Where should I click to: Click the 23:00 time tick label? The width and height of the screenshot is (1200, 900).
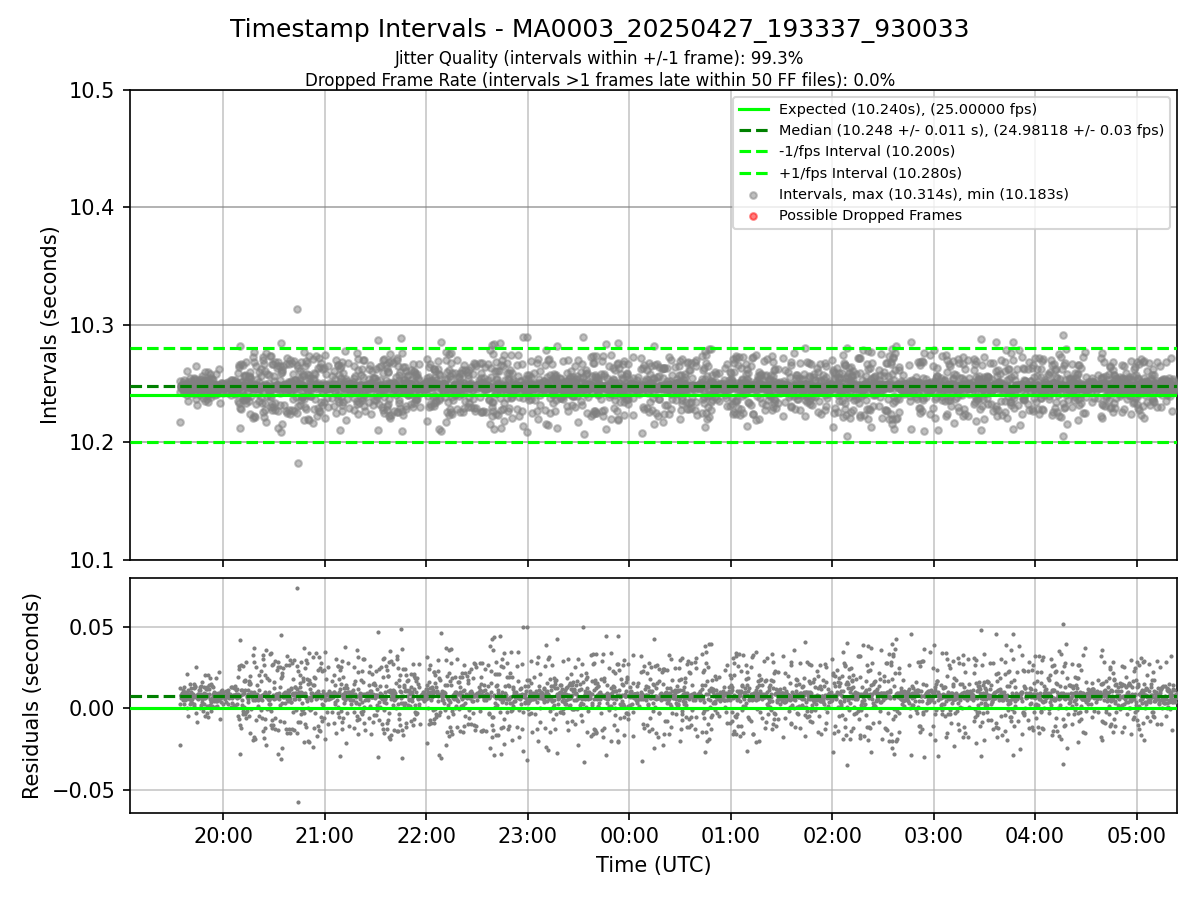coord(527,835)
